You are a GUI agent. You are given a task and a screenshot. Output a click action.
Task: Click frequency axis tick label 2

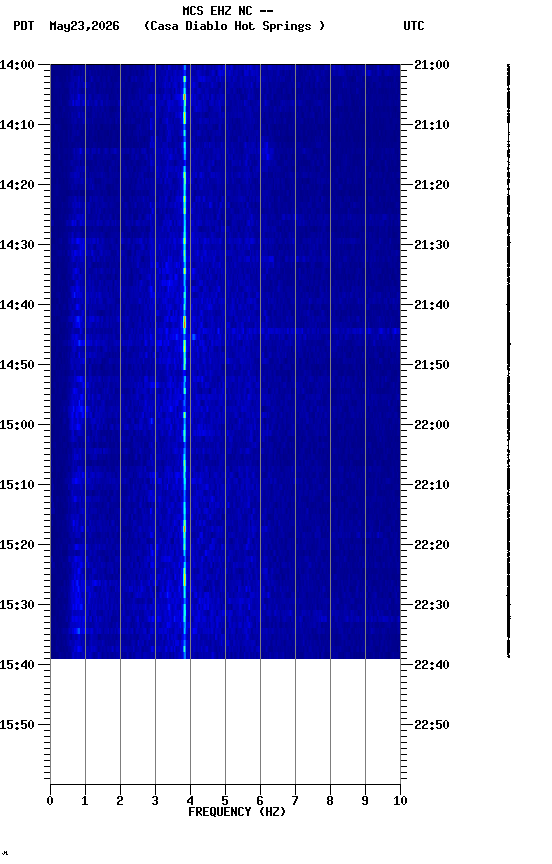point(120,801)
